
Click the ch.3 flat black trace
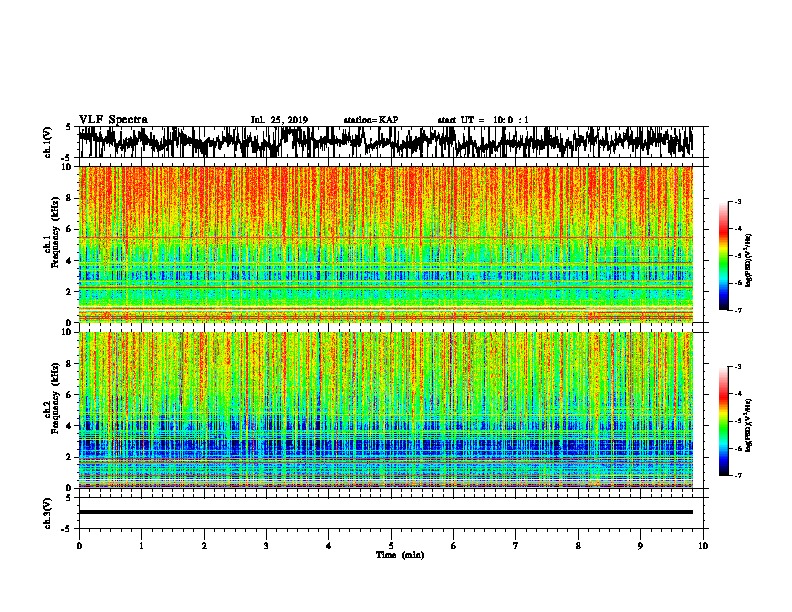[x=385, y=512]
